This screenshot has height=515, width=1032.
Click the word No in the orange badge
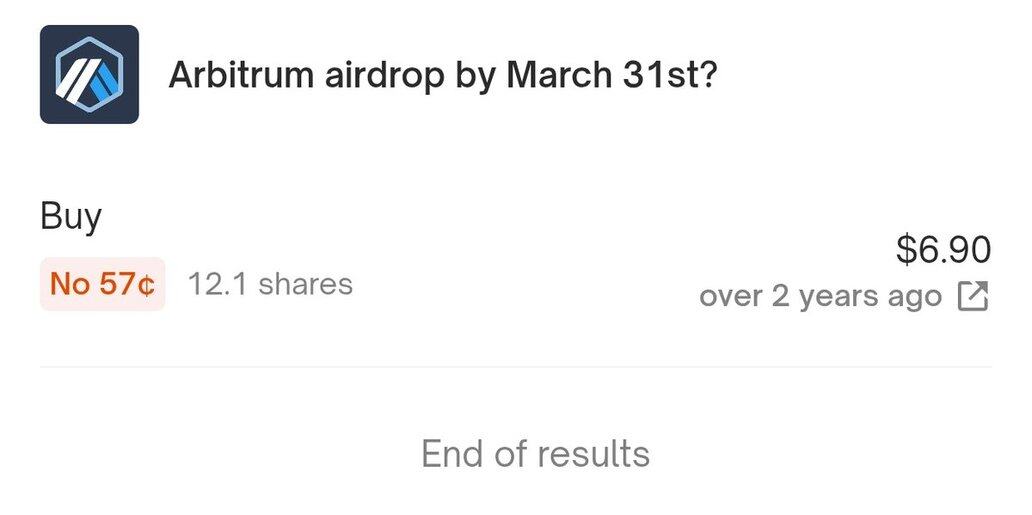pos(70,284)
